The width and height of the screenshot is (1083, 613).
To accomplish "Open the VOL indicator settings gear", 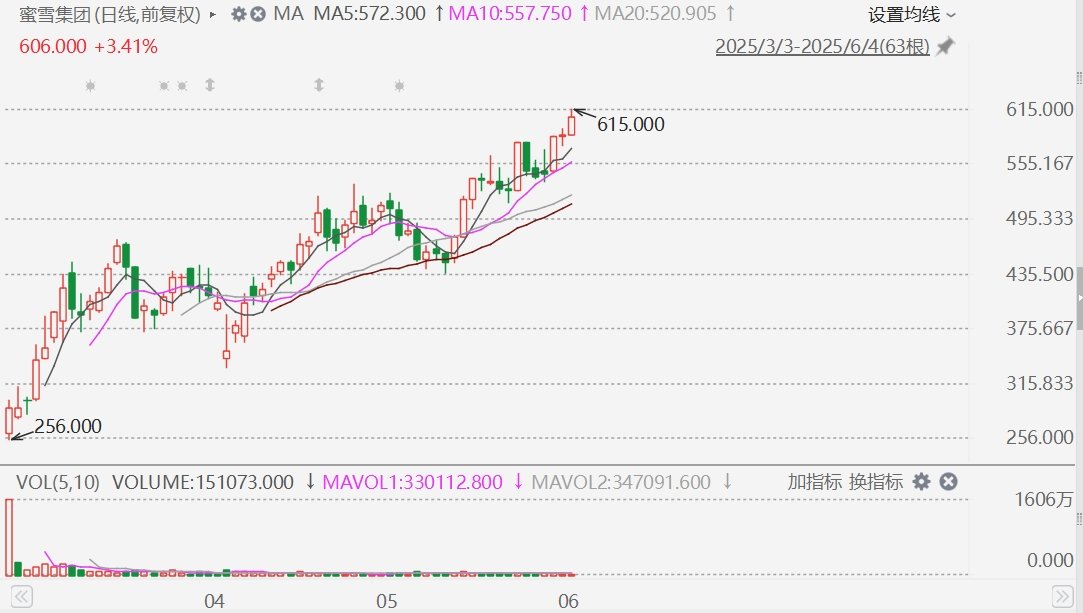I will tap(921, 481).
